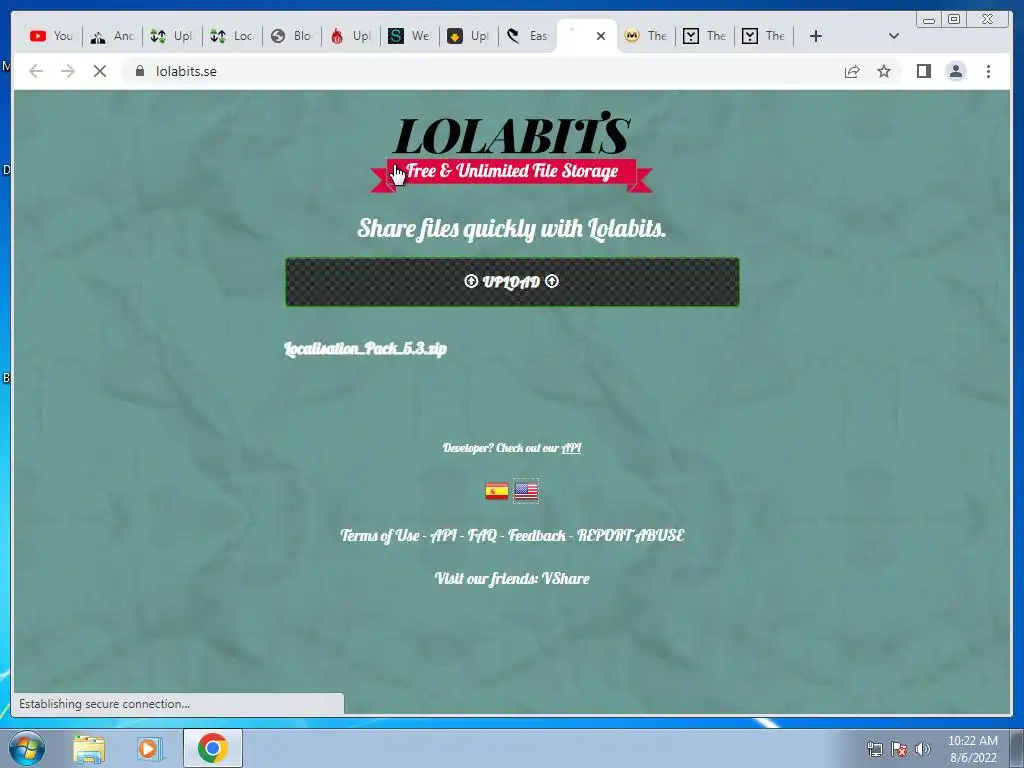
Task: Launch Windows Media Player from taskbar
Action: click(150, 748)
